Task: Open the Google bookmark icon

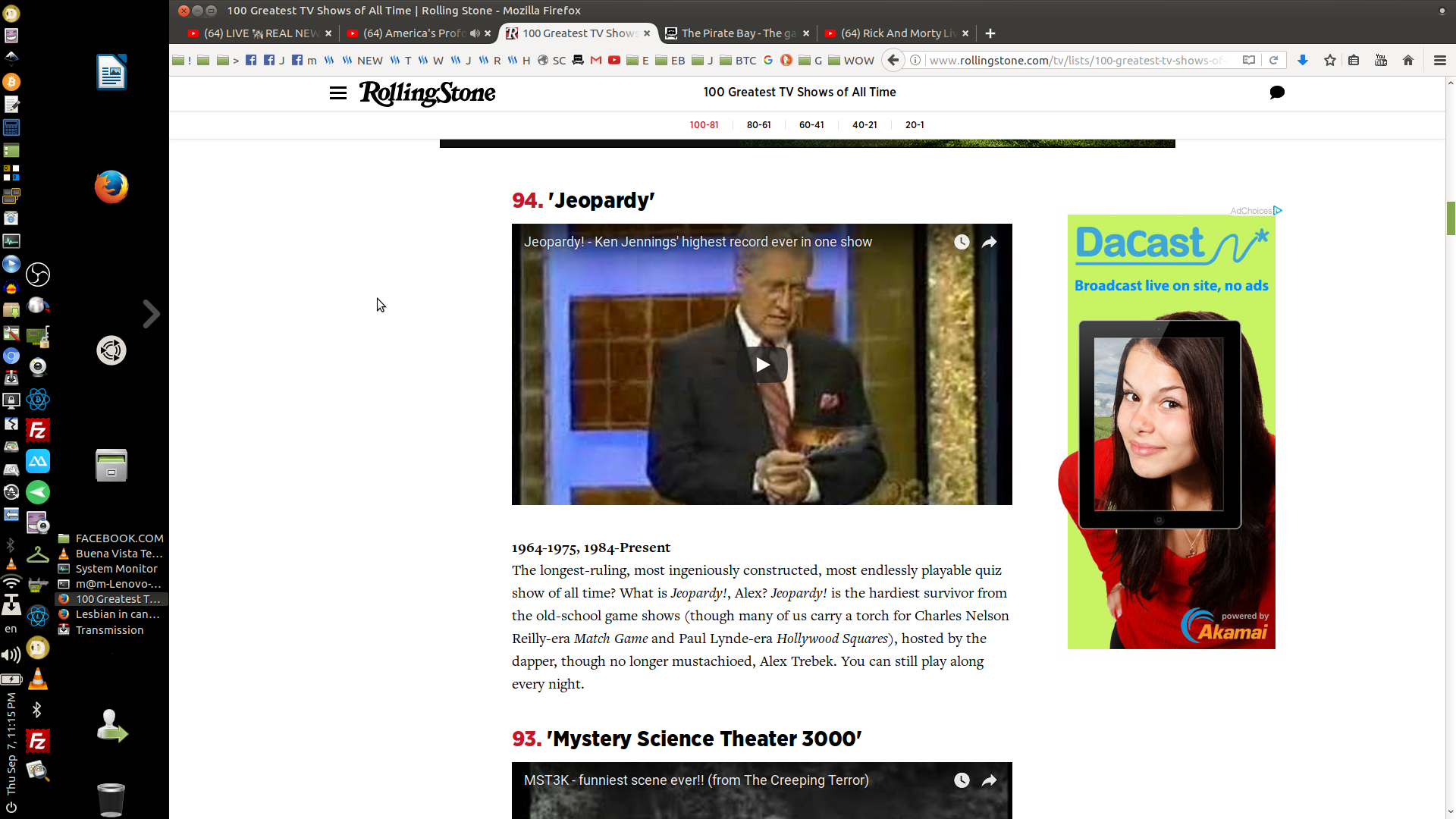Action: (768, 61)
